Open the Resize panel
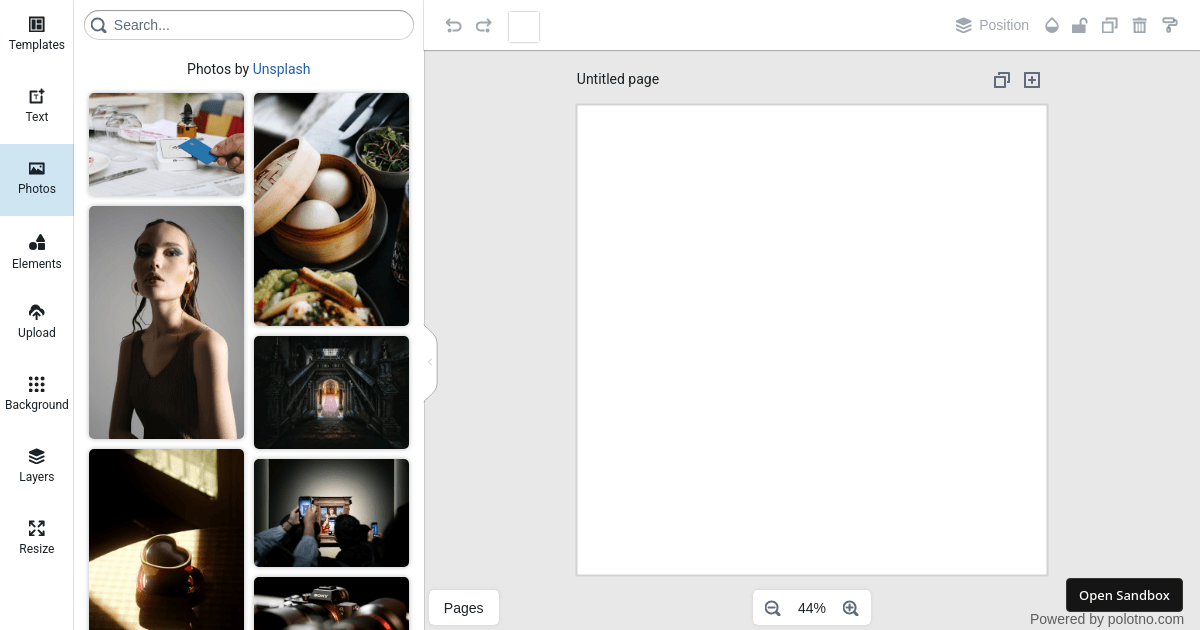The image size is (1200, 630). 37,538
